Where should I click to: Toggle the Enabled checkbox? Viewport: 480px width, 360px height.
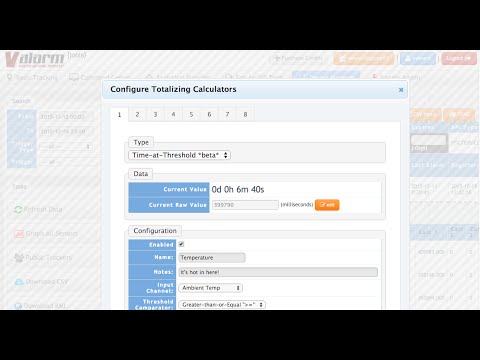[x=181, y=244]
